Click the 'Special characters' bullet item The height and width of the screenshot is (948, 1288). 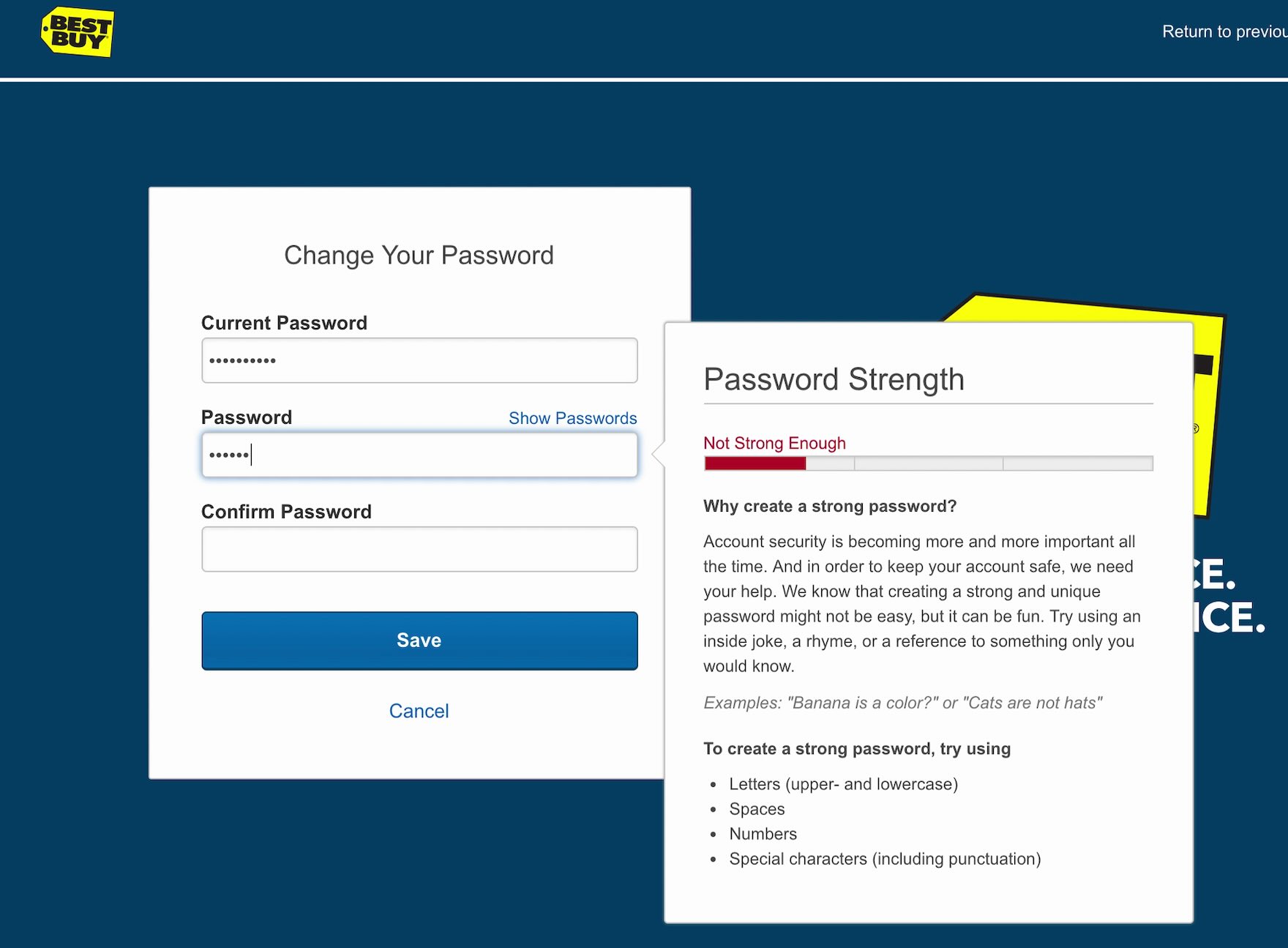click(x=884, y=859)
